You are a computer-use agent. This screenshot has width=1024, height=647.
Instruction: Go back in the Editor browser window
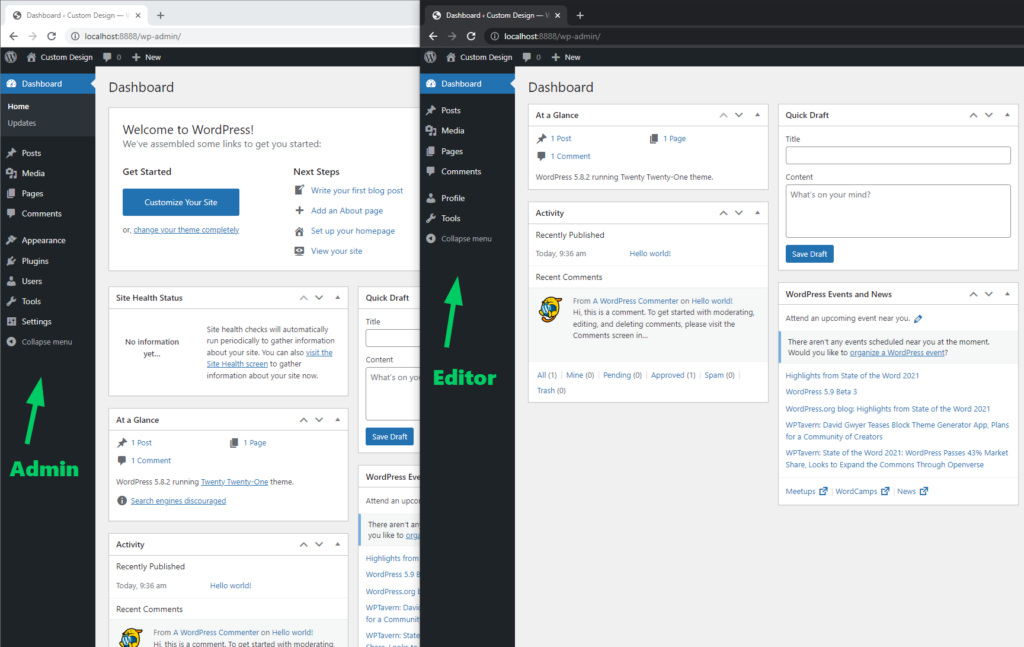click(x=433, y=36)
